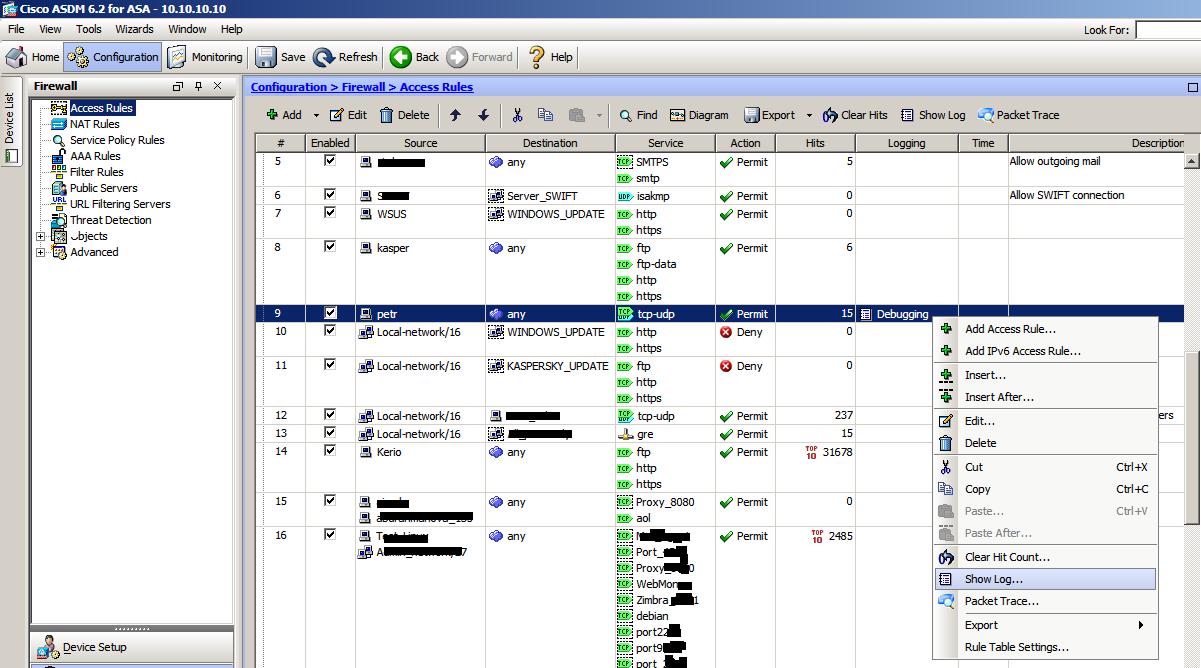Move rule down with the down arrow

[x=483, y=116]
